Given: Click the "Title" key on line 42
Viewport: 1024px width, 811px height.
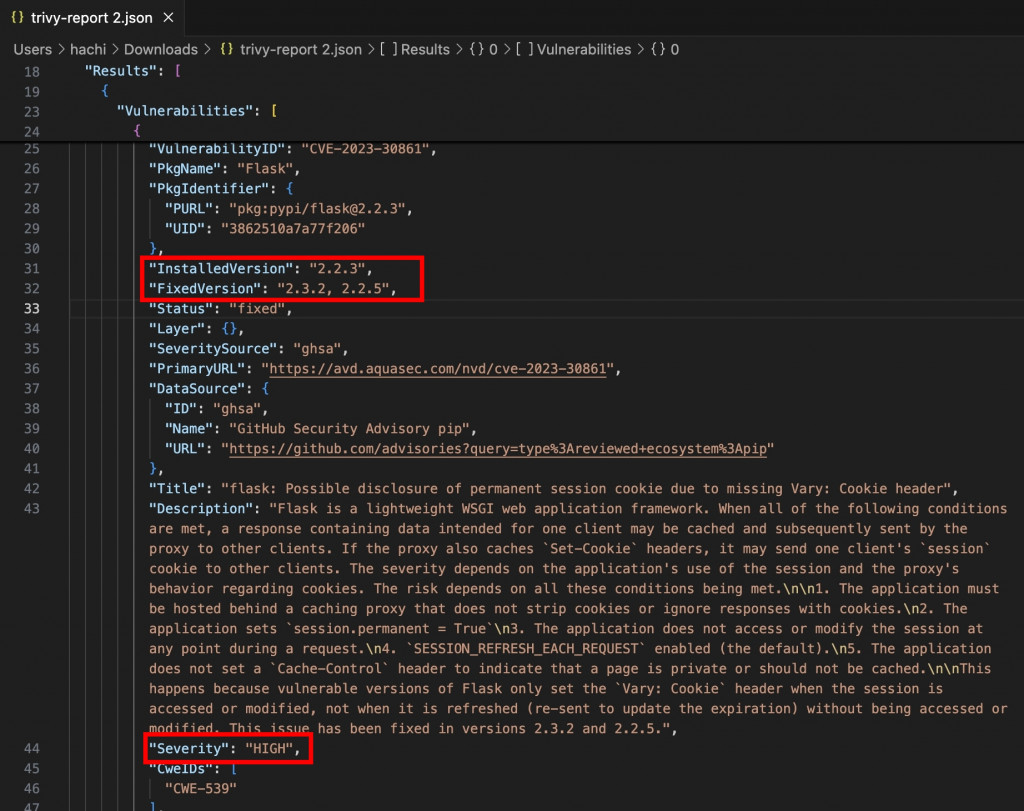Looking at the screenshot, I should click(x=177, y=489).
